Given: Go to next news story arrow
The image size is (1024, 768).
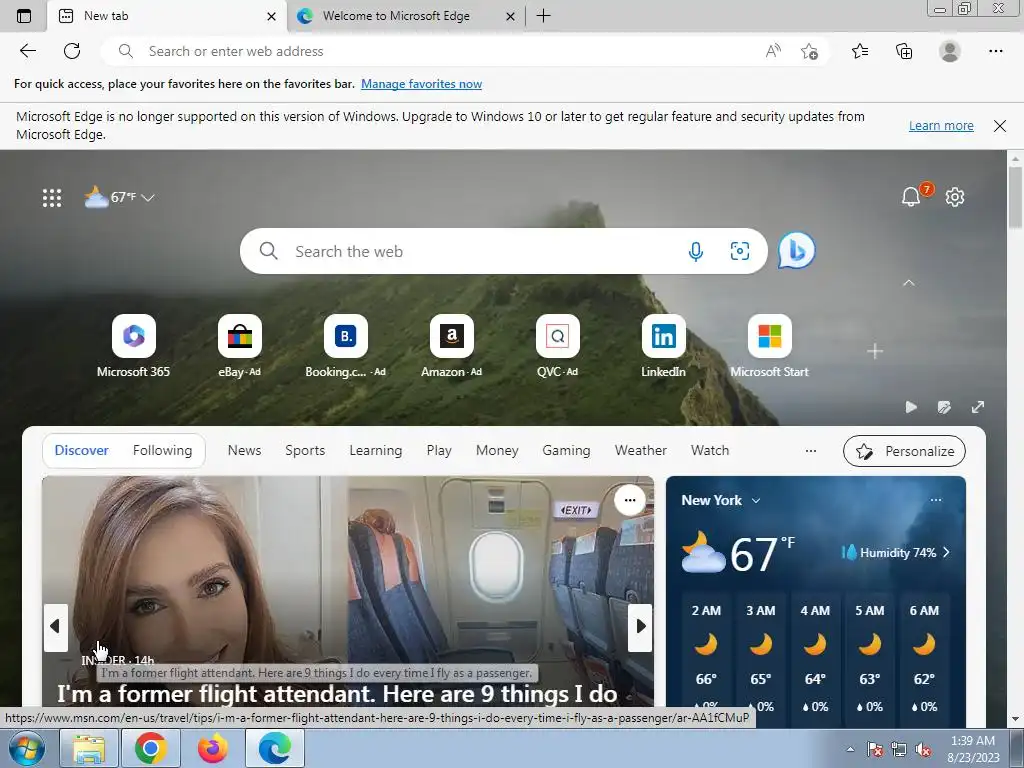Looking at the screenshot, I should (640, 627).
